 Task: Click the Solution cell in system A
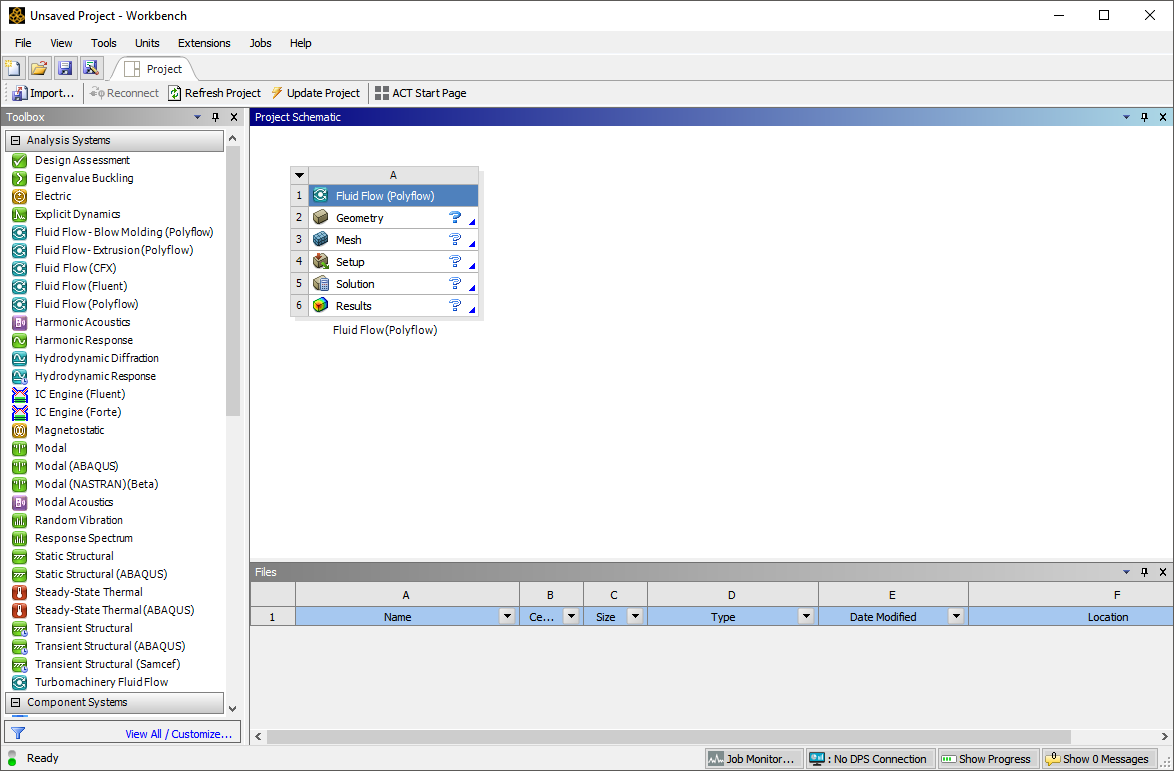click(x=393, y=284)
